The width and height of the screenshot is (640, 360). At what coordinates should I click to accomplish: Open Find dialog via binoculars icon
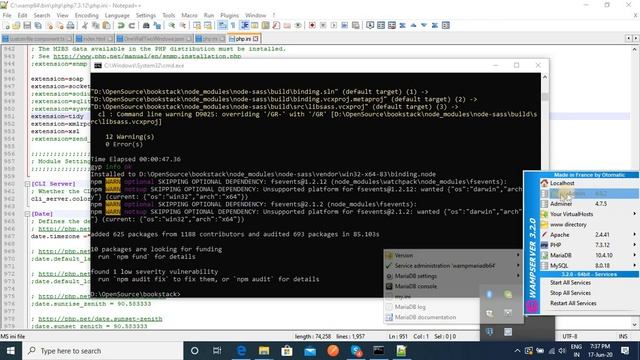point(146,25)
